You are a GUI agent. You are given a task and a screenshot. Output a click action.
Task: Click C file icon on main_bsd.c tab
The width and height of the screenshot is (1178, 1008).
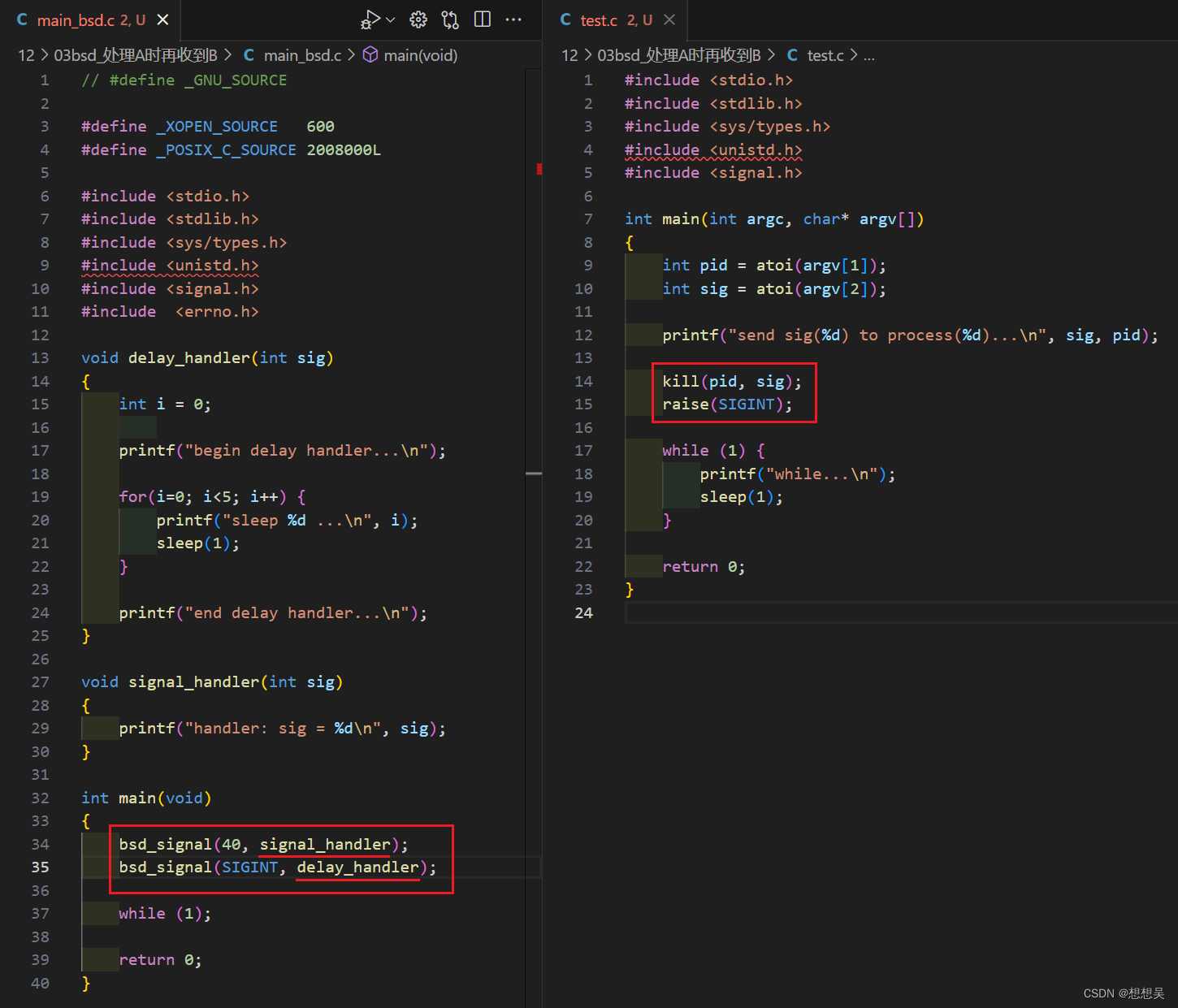pos(22,19)
